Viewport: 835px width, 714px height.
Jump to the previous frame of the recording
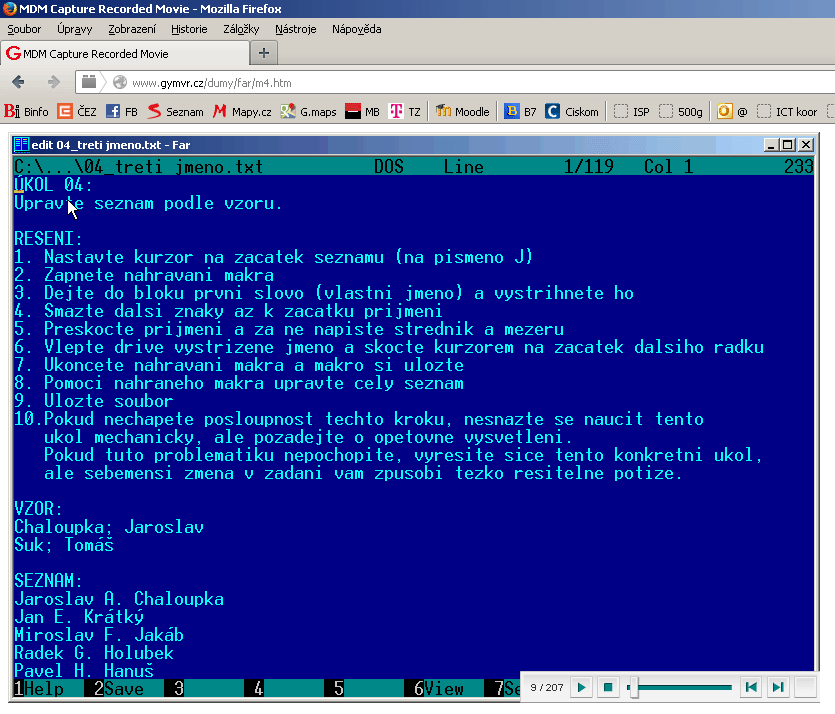(748, 687)
